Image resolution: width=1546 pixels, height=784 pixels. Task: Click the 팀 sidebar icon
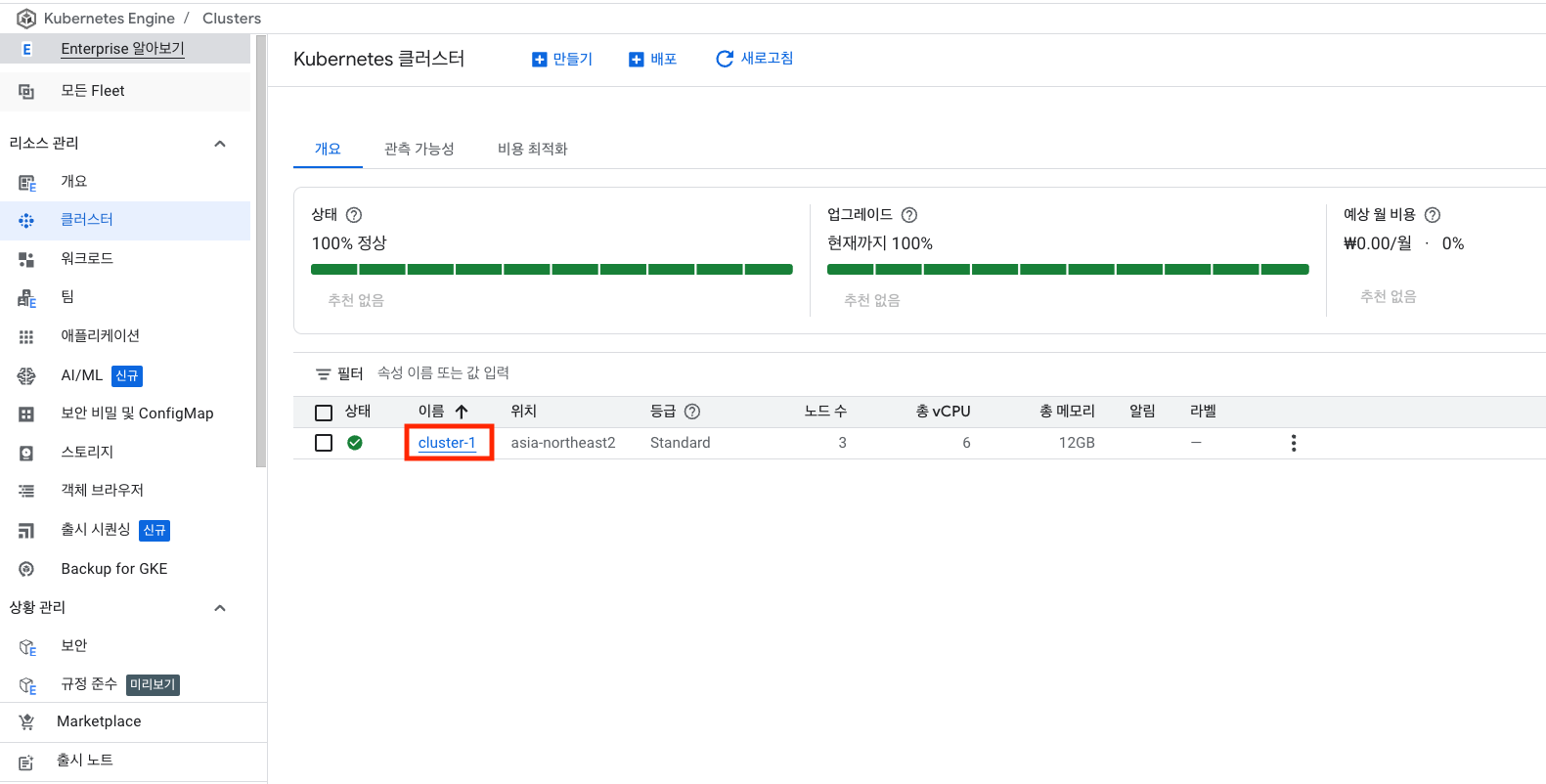point(26,298)
